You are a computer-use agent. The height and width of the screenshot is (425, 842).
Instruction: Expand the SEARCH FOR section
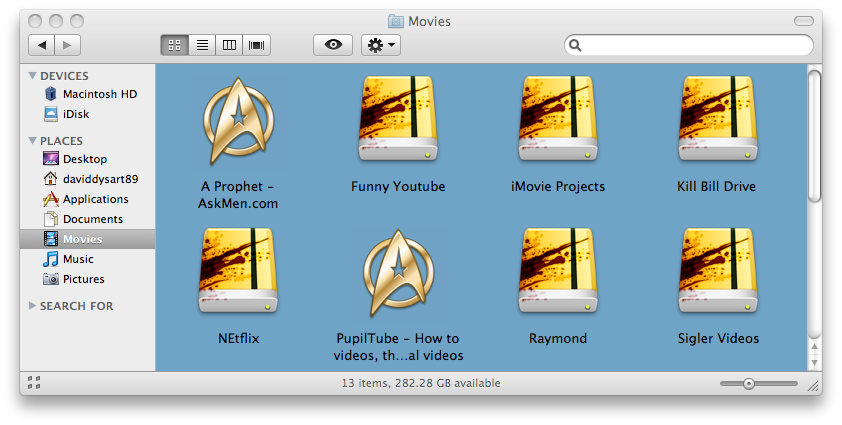tap(32, 306)
